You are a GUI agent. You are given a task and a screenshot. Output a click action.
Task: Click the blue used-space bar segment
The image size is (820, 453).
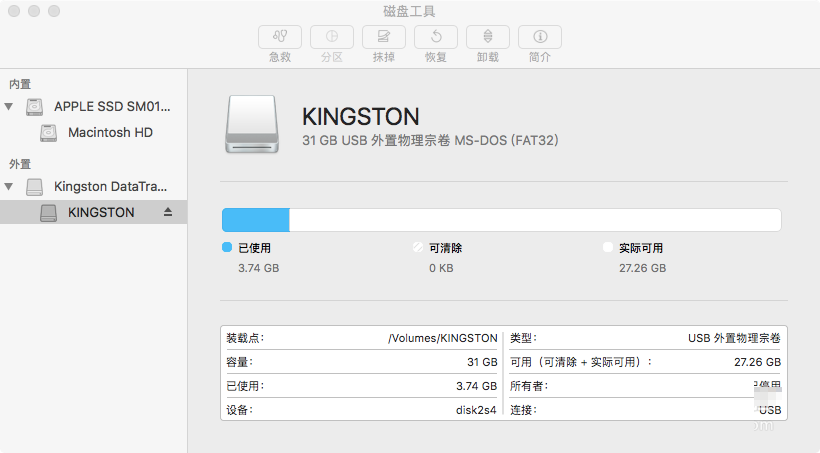point(256,220)
